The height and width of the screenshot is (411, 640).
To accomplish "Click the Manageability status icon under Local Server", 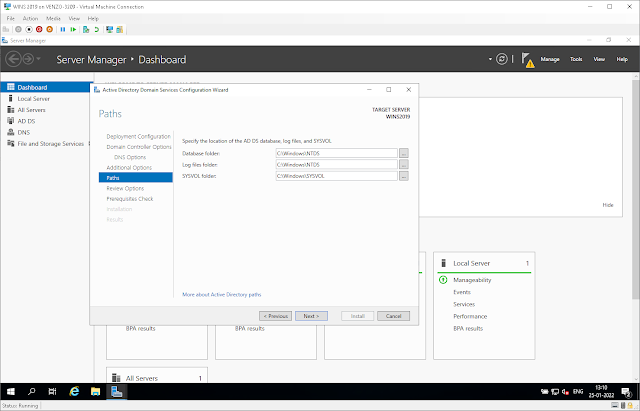I will [443, 280].
